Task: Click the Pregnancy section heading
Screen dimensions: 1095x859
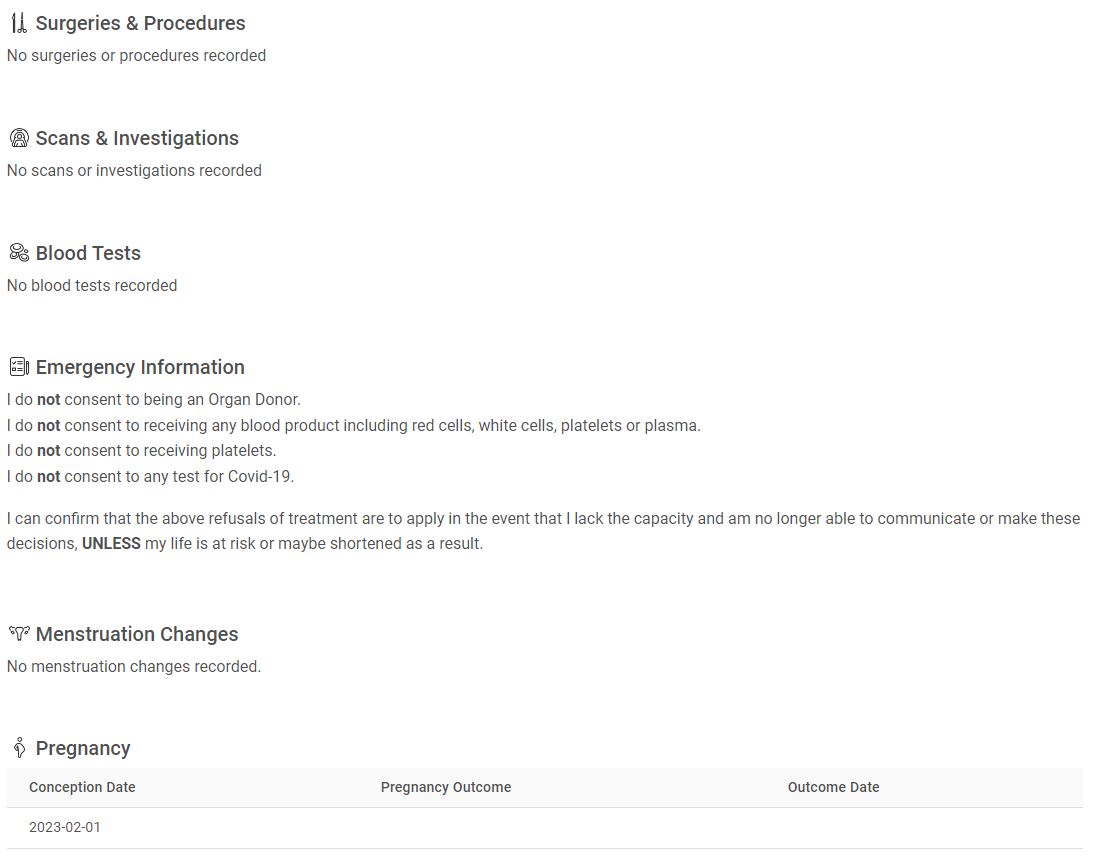Action: pyautogui.click(x=83, y=748)
